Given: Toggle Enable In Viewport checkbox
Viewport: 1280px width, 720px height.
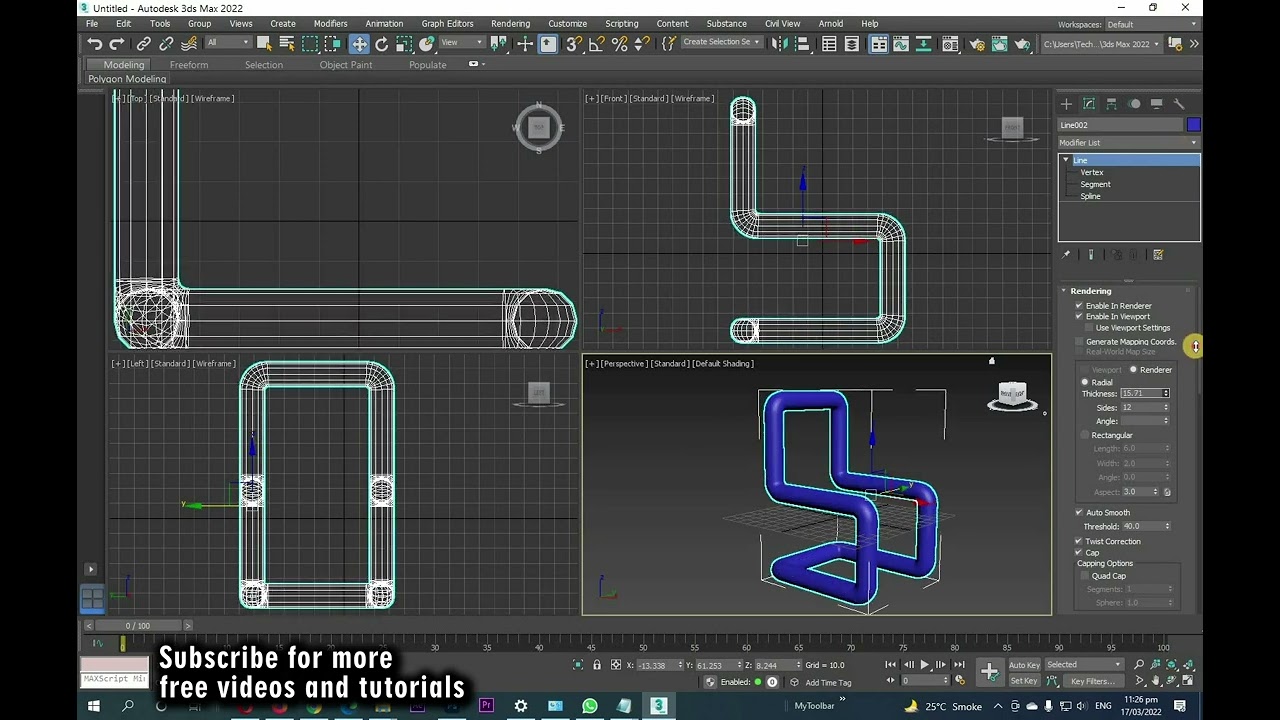Looking at the screenshot, I should (1079, 317).
